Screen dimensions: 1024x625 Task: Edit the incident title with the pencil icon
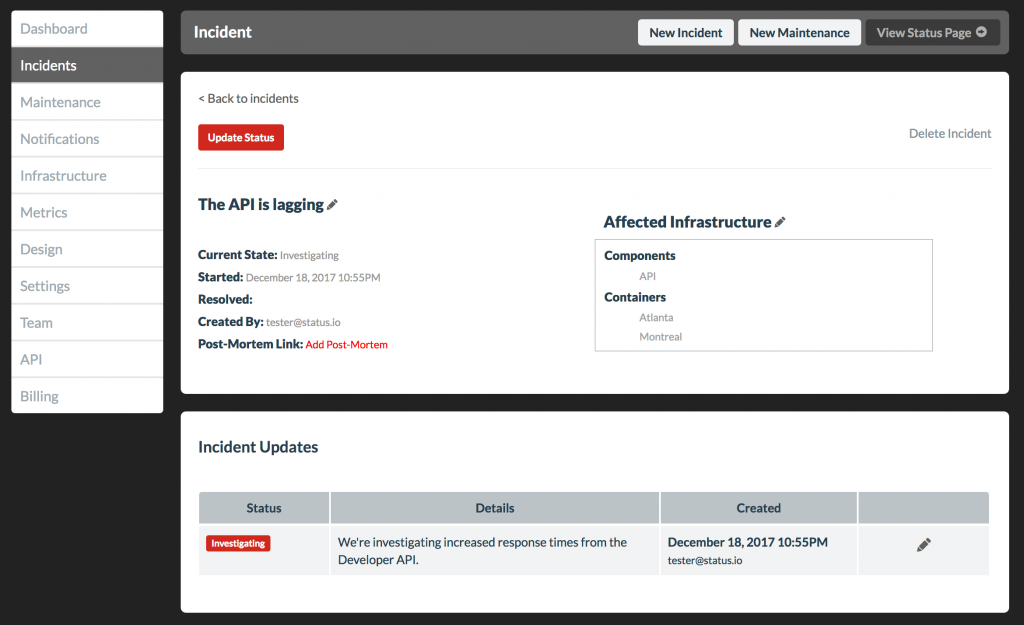(331, 203)
